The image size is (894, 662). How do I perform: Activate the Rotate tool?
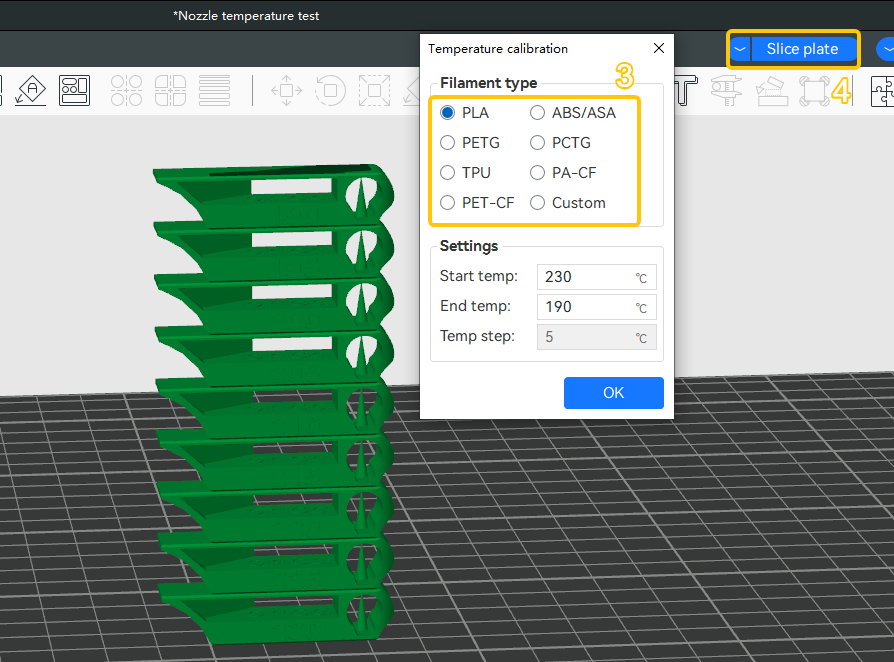coord(330,90)
